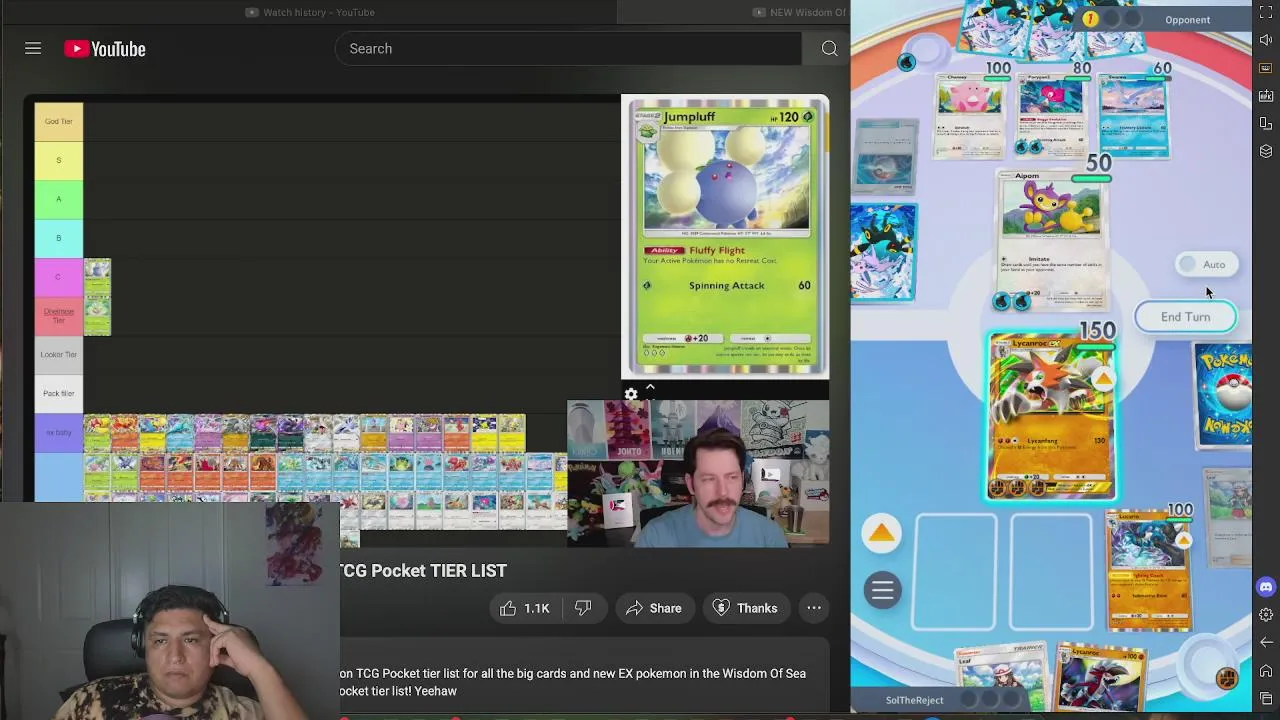Click the Thanks button under the video
Image resolution: width=1280 pixels, height=720 pixels.
[x=745, y=608]
